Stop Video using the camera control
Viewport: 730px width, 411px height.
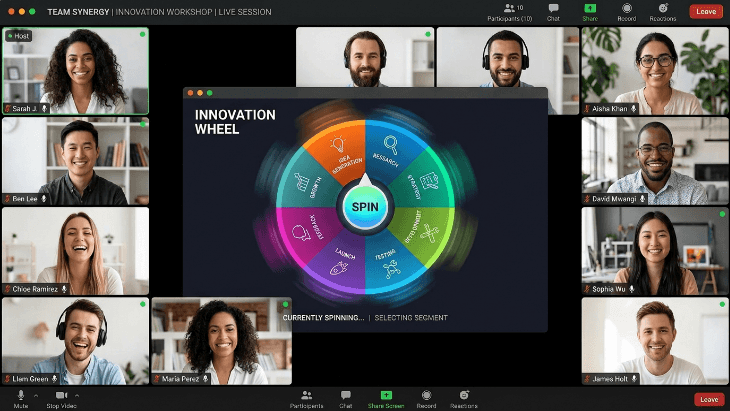click(61, 399)
